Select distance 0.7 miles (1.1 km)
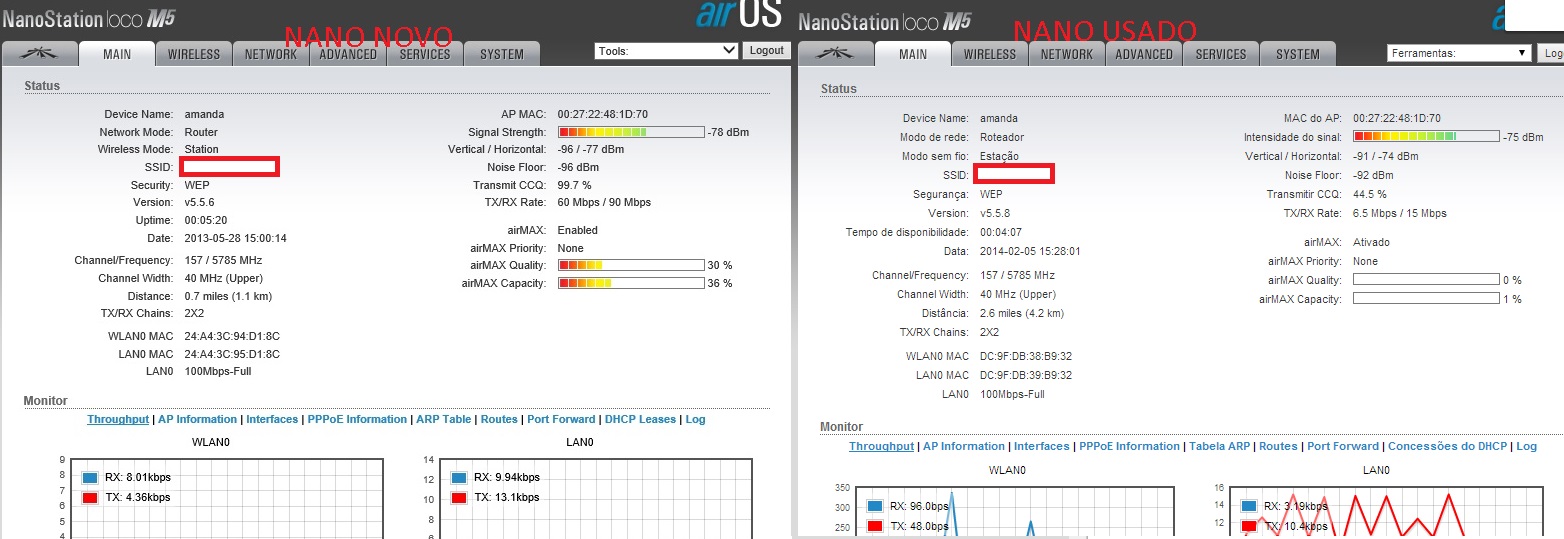Viewport: 1564px width, 539px height. [x=228, y=296]
